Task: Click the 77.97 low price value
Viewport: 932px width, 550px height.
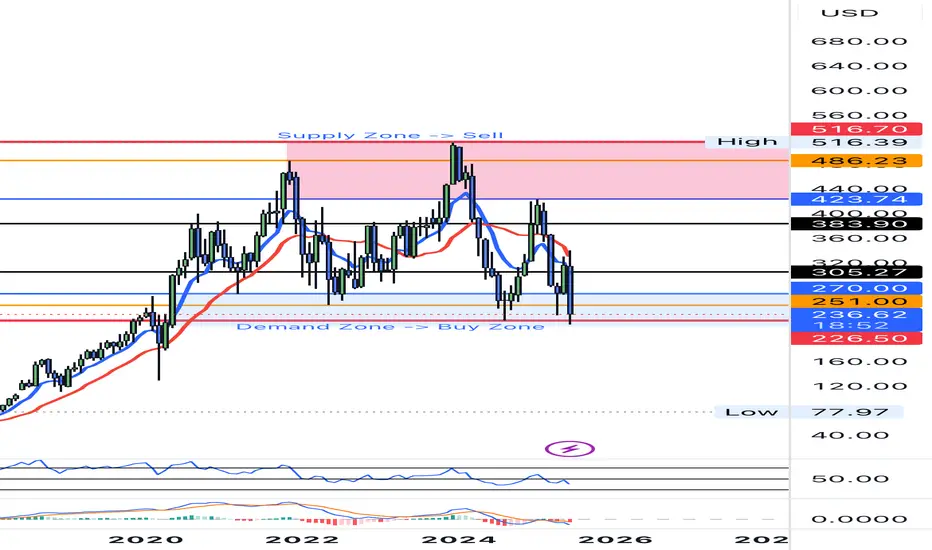Action: pos(850,412)
